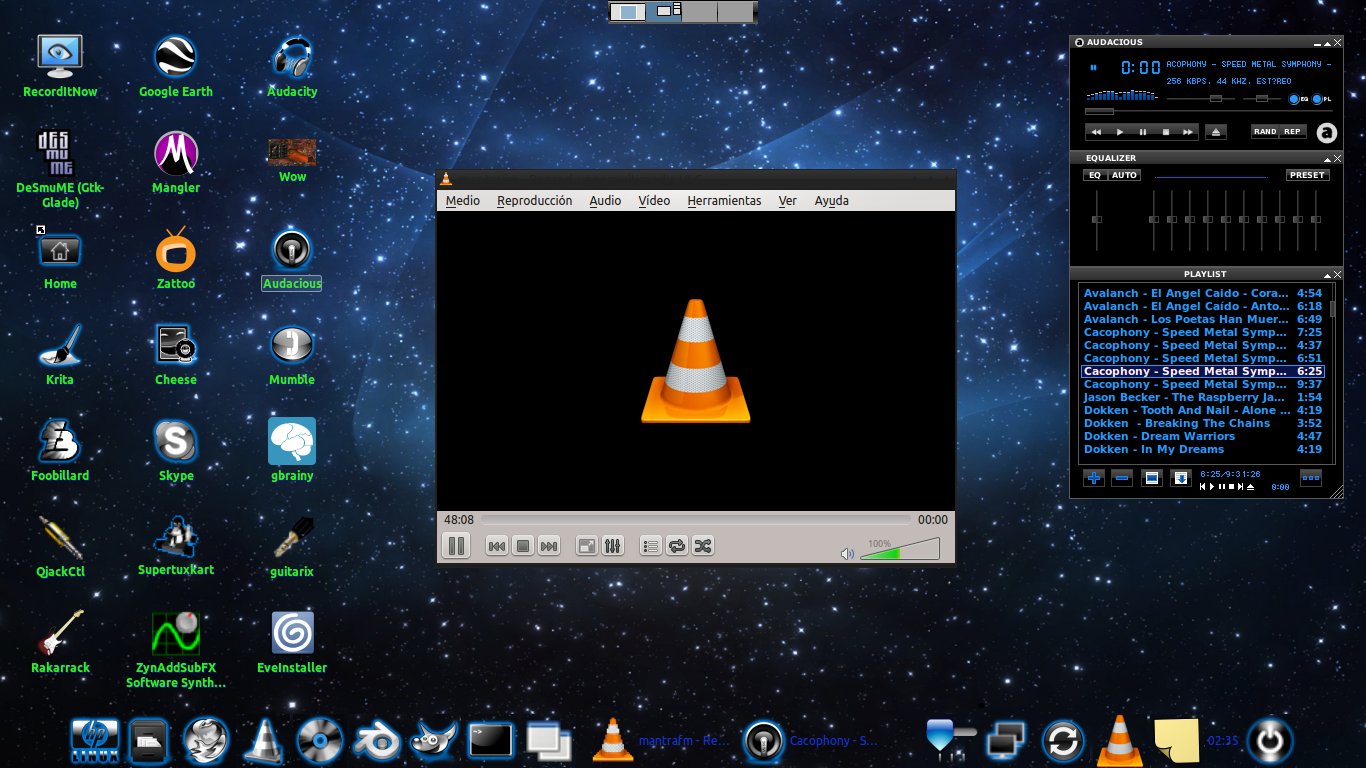
Task: Adjust Audacious balance slider
Action: click(1262, 99)
